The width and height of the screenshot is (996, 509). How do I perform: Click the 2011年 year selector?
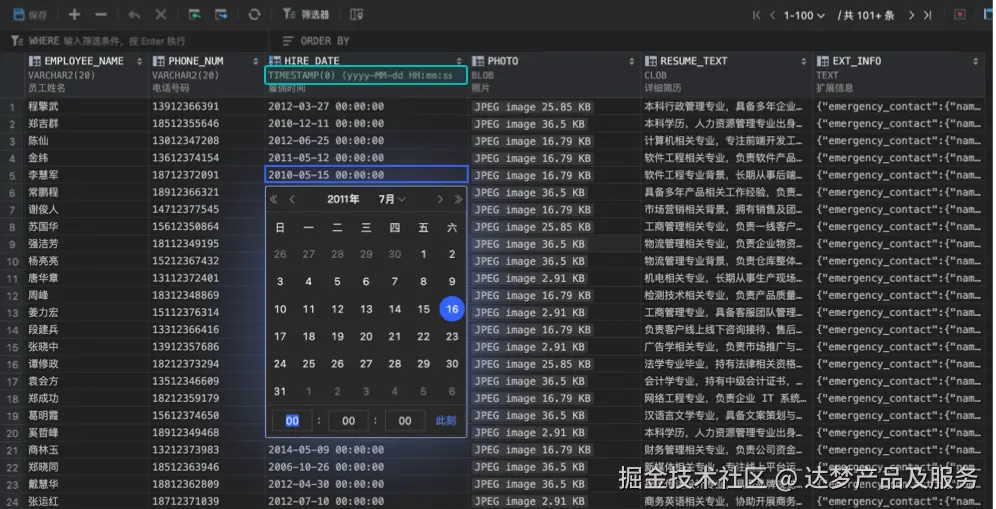343,200
